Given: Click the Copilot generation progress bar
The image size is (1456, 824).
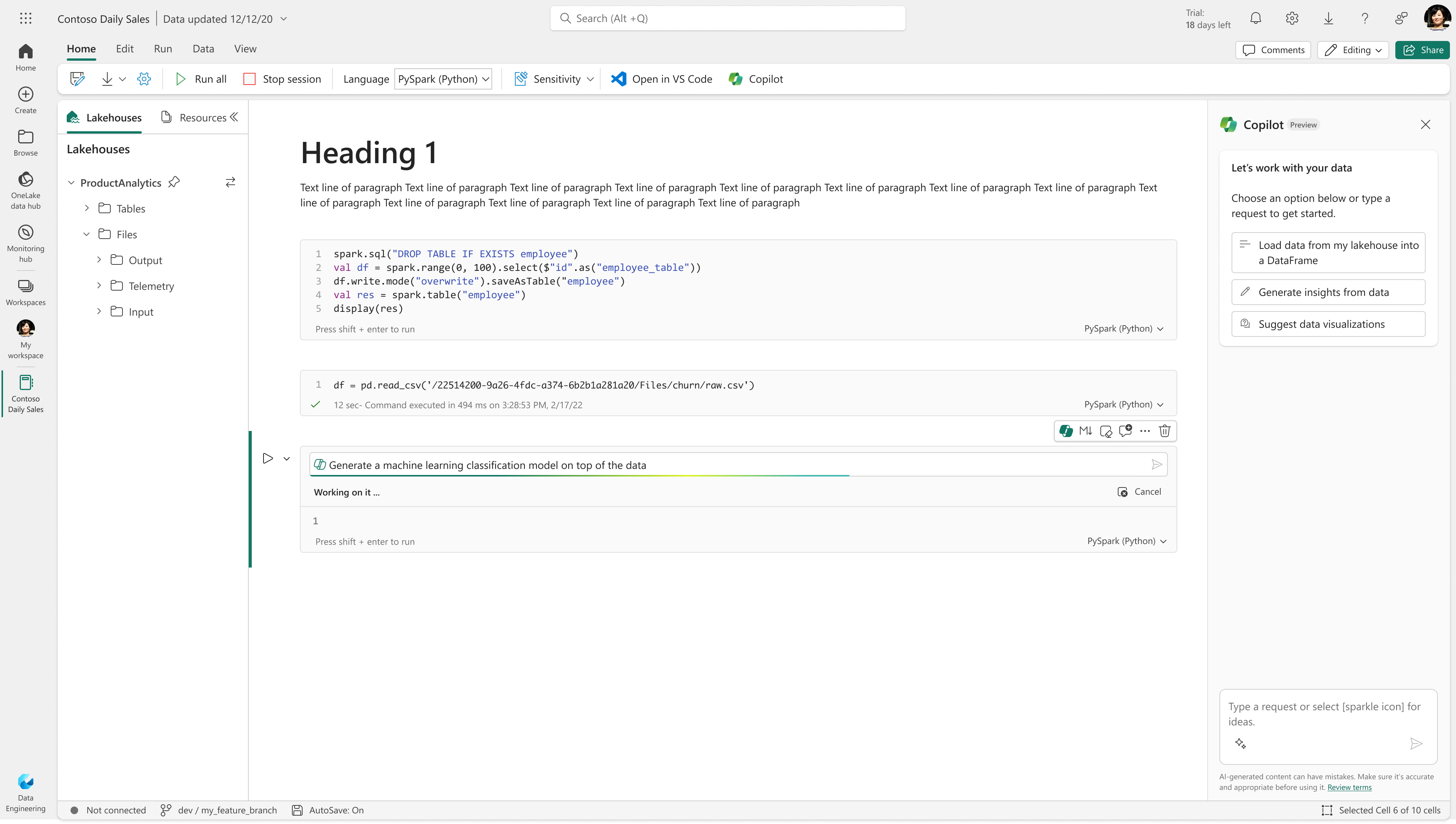Looking at the screenshot, I should (x=580, y=475).
